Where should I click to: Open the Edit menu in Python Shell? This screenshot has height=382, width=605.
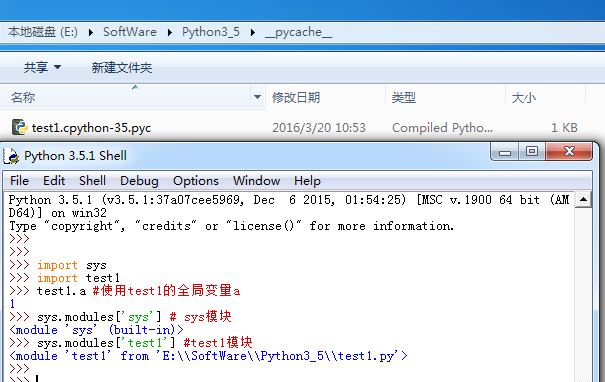[54, 181]
